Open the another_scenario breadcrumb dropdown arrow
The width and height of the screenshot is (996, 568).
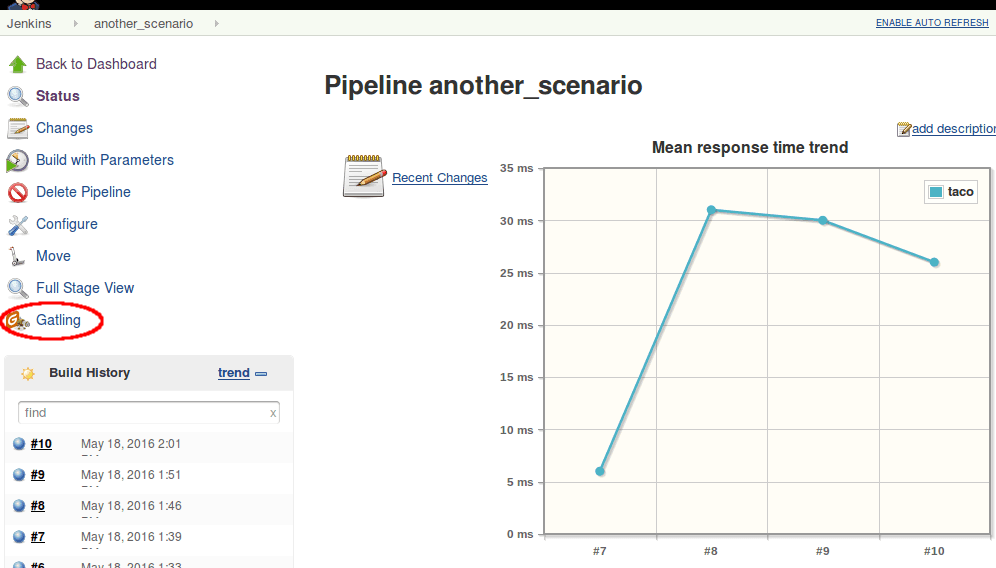pyautogui.click(x=216, y=23)
